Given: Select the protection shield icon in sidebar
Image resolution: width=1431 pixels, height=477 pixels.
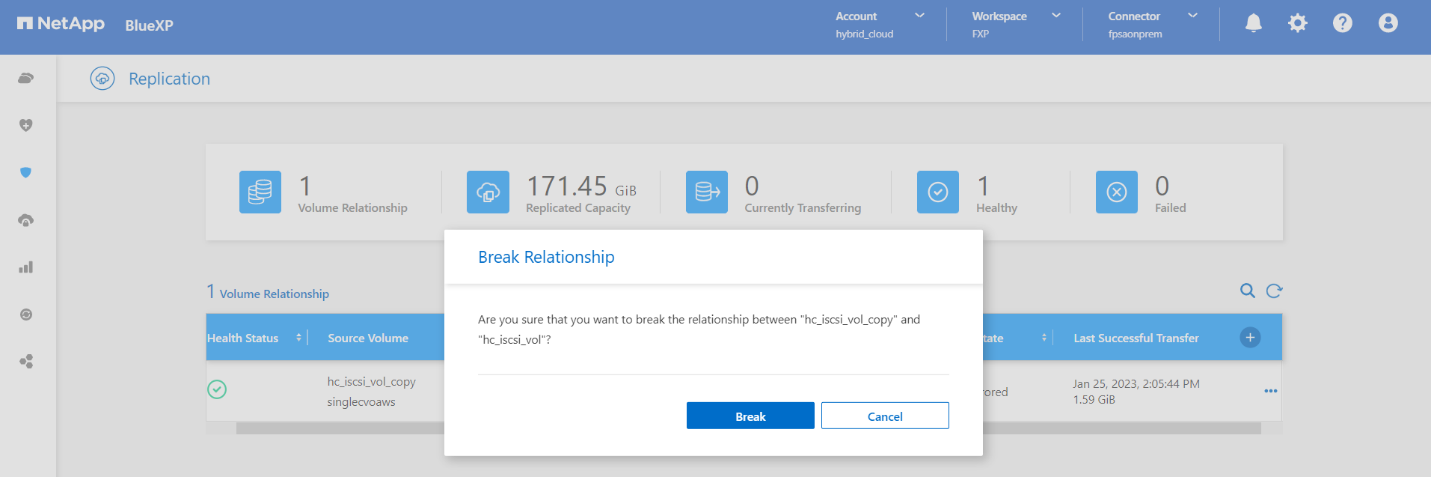Looking at the screenshot, I should click(27, 172).
